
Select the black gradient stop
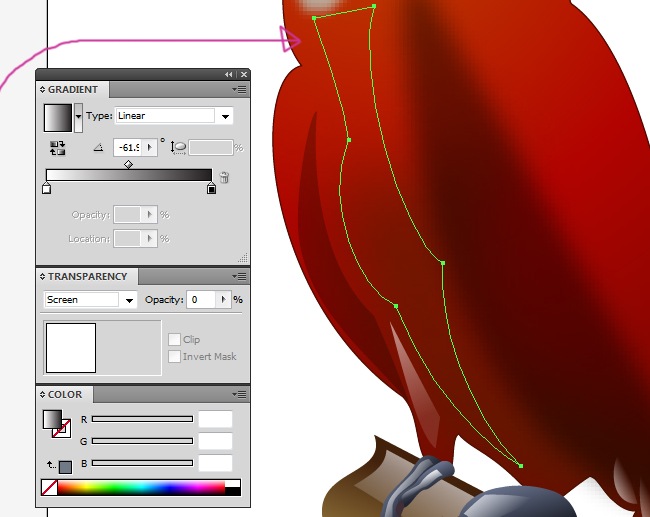pyautogui.click(x=211, y=188)
